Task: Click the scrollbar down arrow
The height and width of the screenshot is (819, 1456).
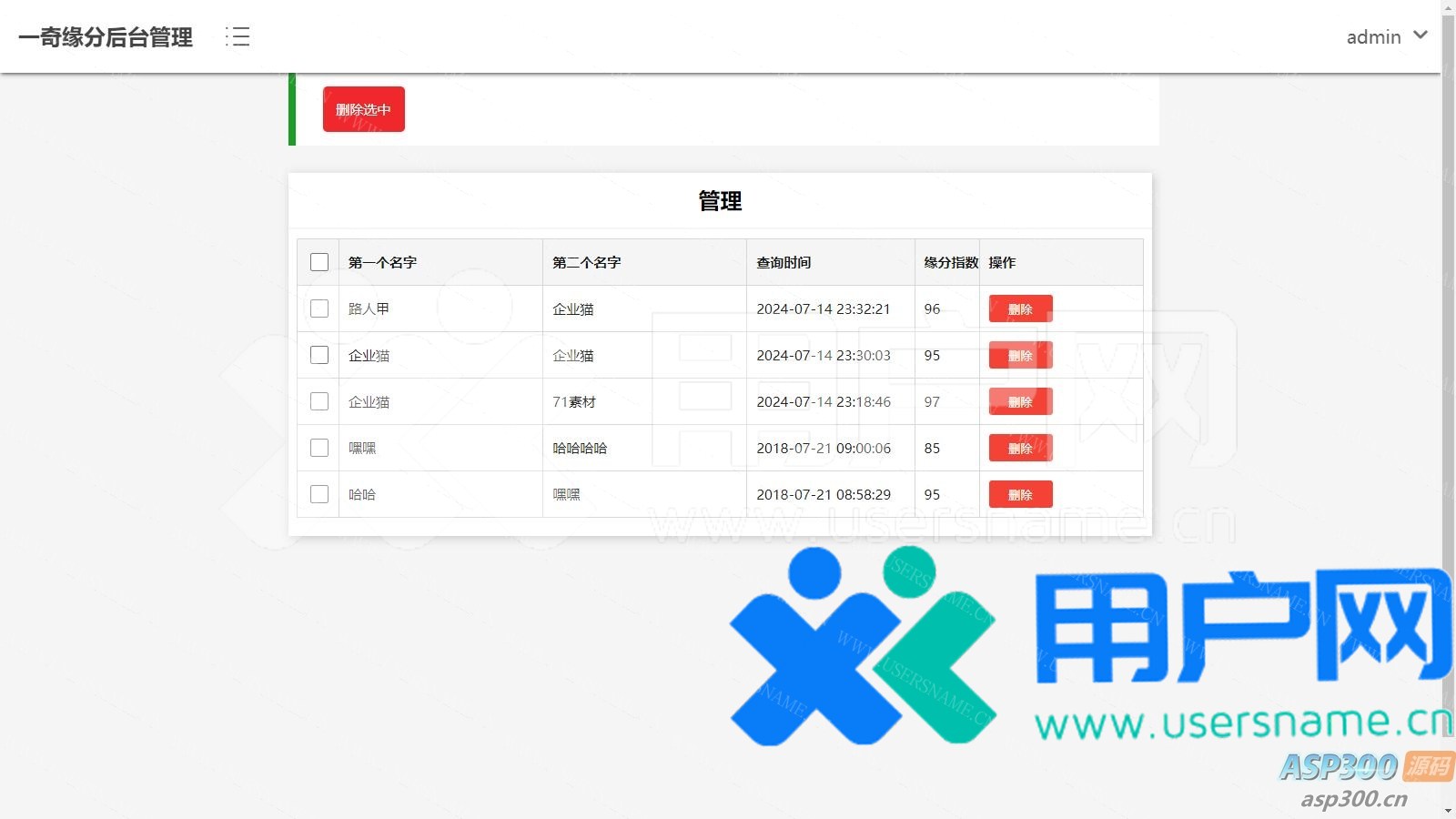Action: tap(1449, 811)
